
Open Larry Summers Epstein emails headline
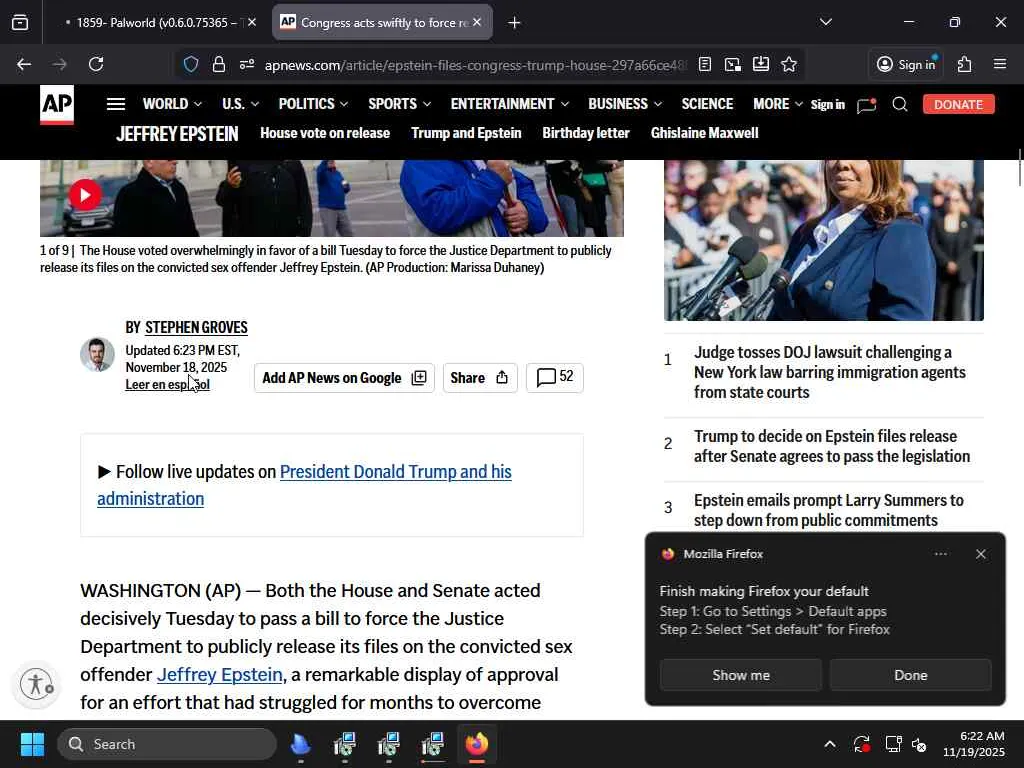[828, 510]
